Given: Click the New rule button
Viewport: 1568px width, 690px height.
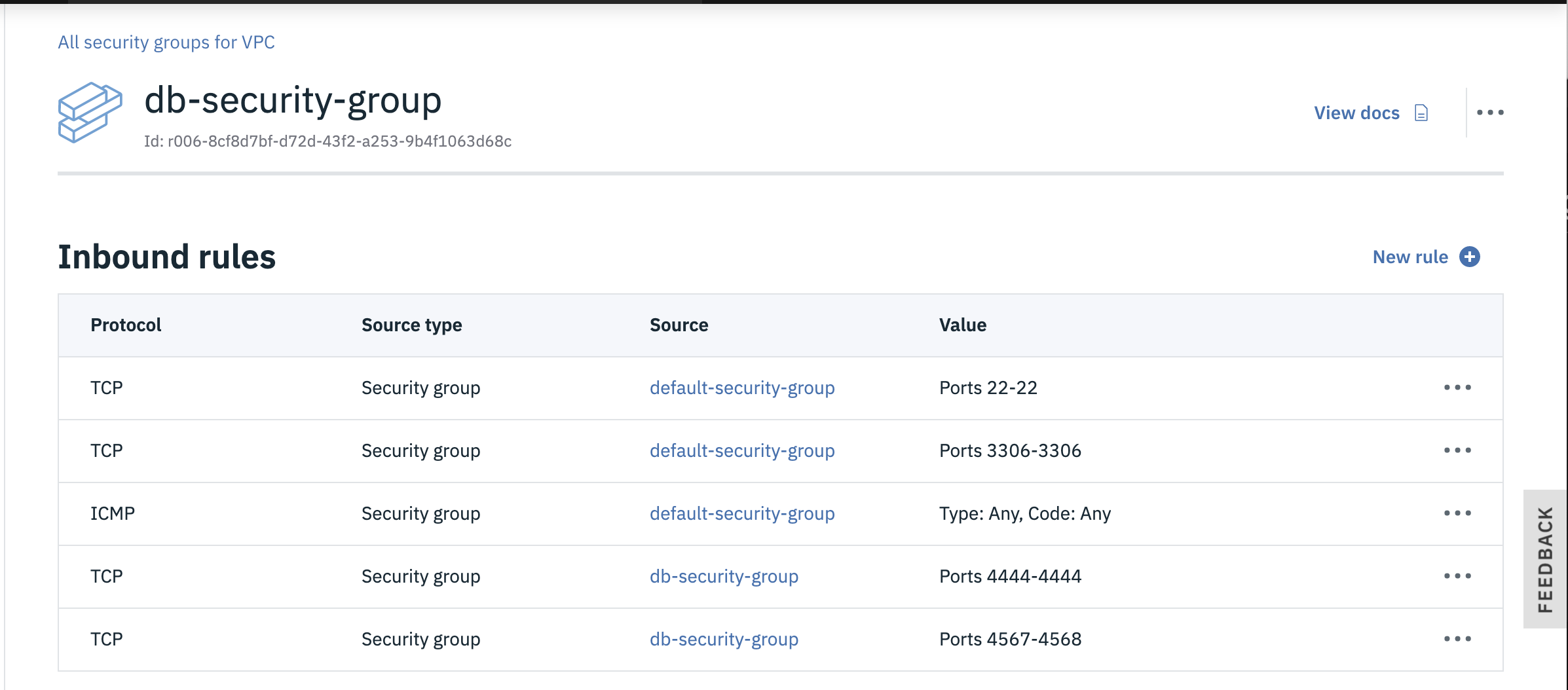Looking at the screenshot, I should [x=1410, y=257].
